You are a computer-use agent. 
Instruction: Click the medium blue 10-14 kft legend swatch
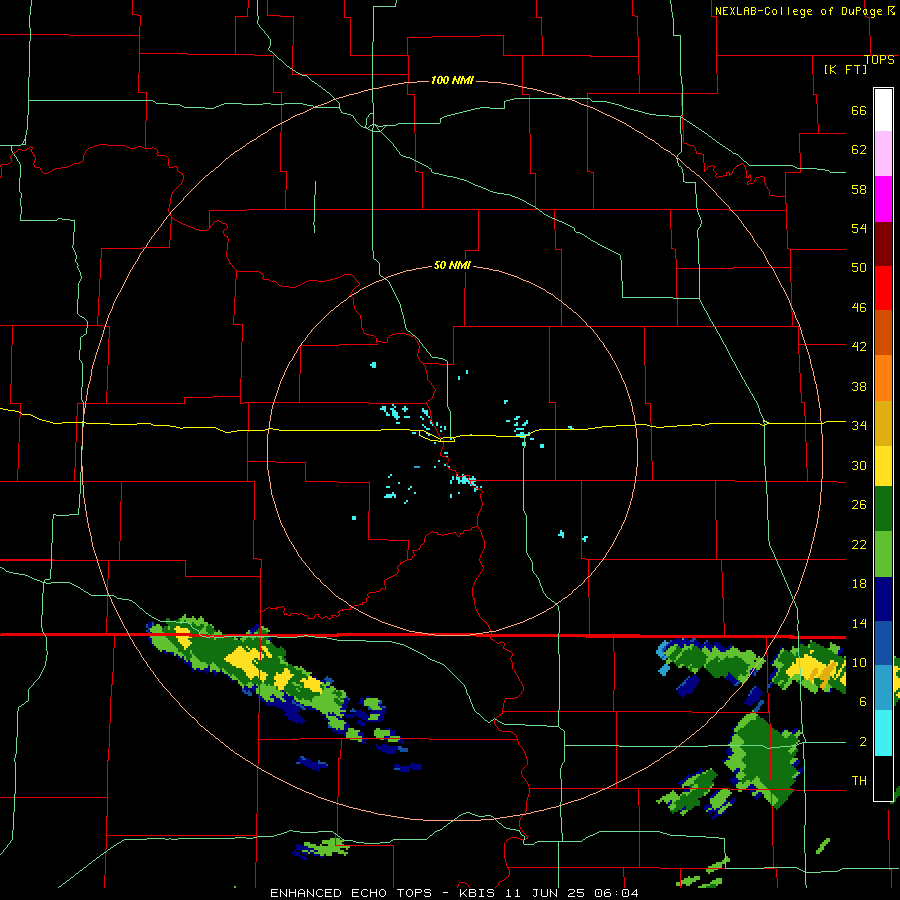point(883,643)
